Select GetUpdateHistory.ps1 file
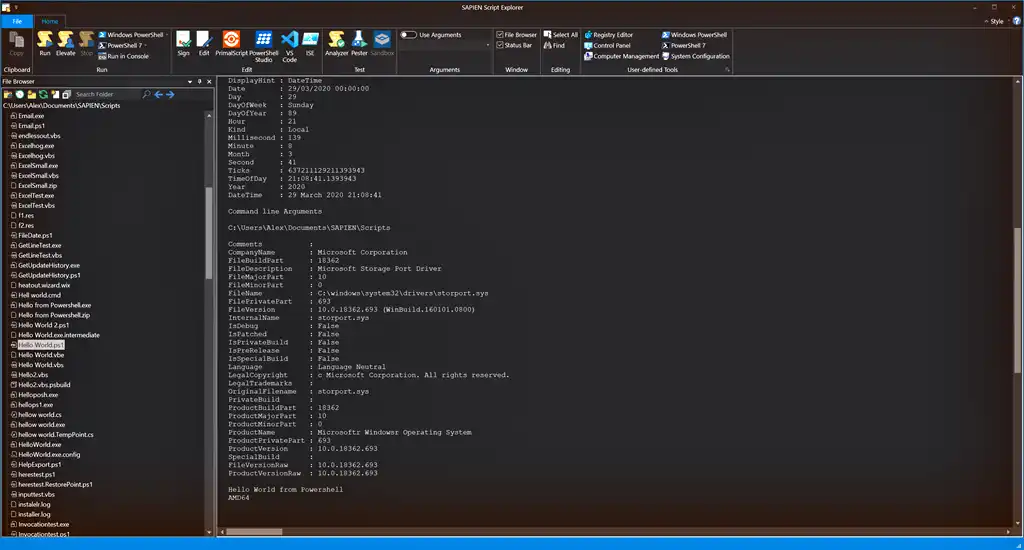This screenshot has height=550, width=1024. (49, 275)
